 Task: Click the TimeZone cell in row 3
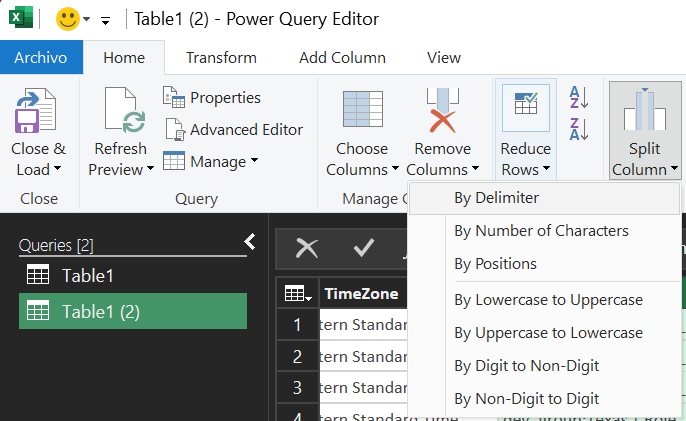click(364, 388)
